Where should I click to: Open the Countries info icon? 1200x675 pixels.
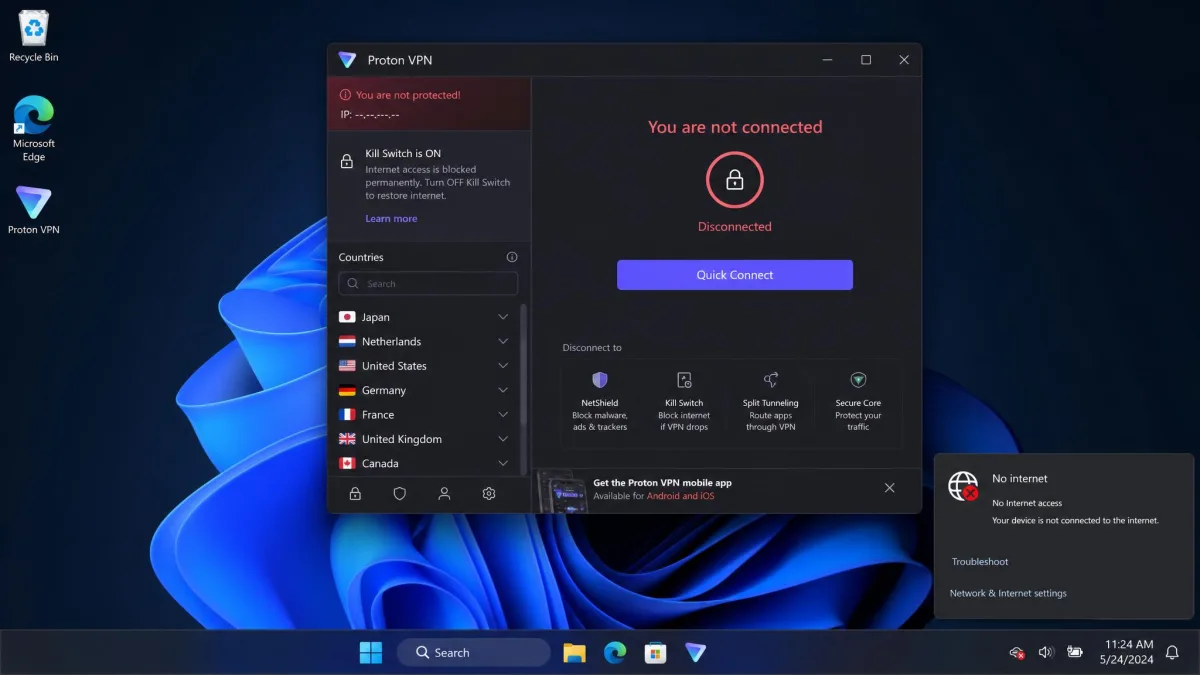(x=512, y=257)
